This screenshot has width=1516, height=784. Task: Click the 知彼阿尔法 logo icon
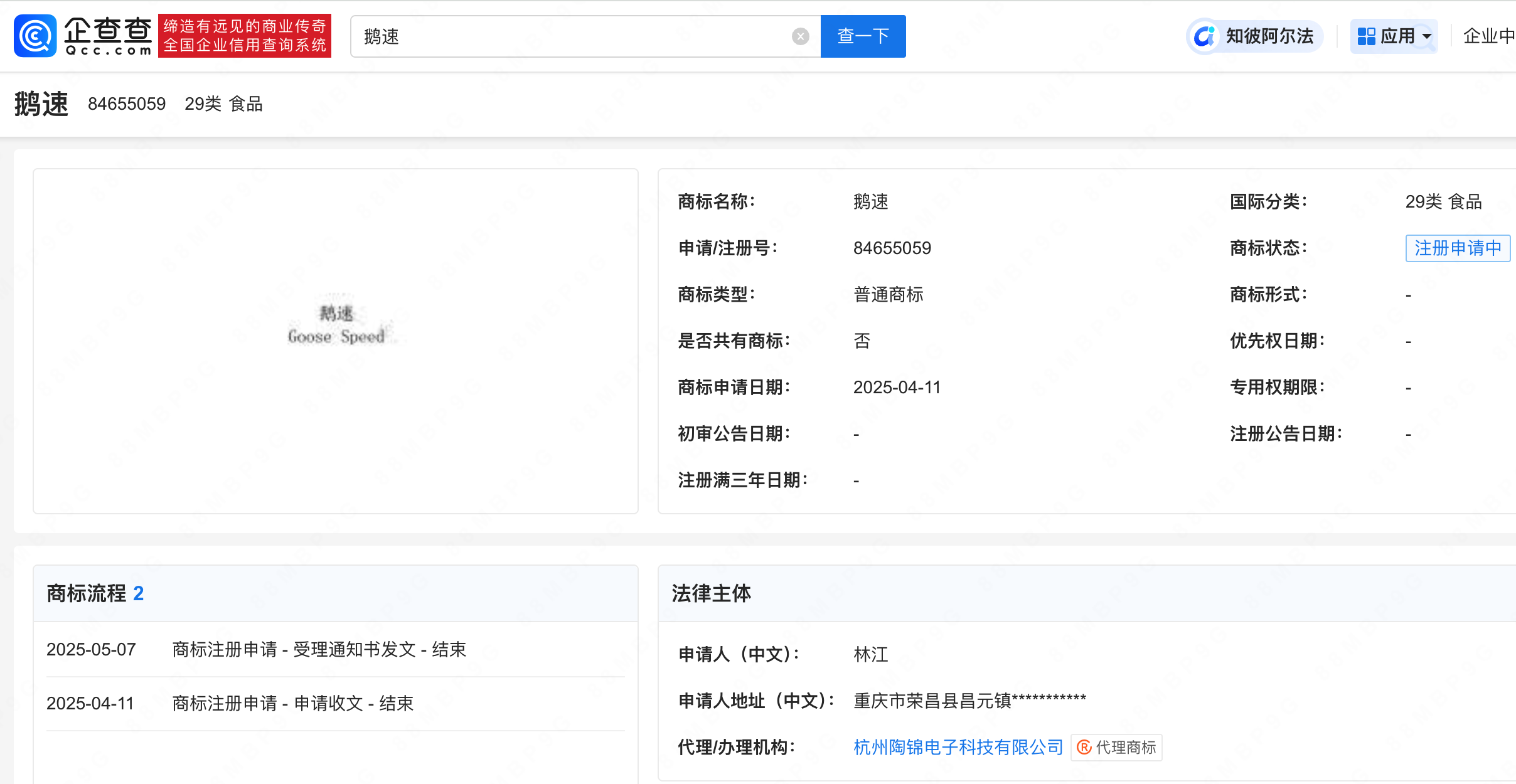[x=1204, y=36]
